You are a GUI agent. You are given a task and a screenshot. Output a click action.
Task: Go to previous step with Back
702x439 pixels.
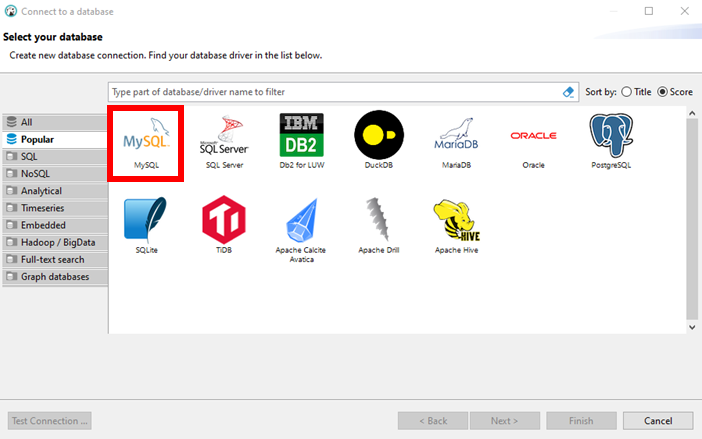click(432, 421)
